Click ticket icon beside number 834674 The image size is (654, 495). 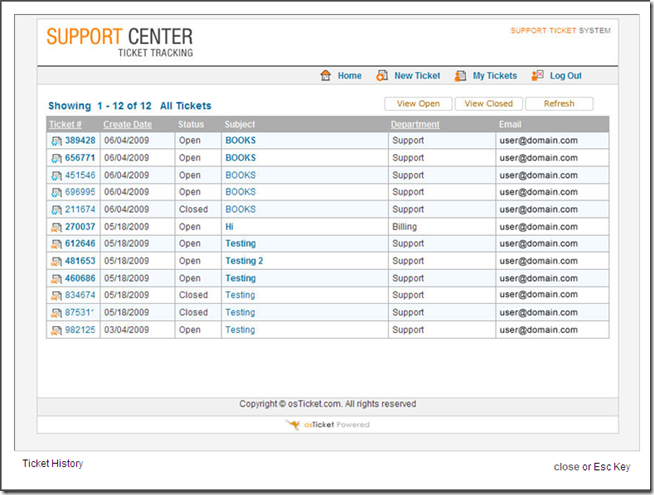56,296
